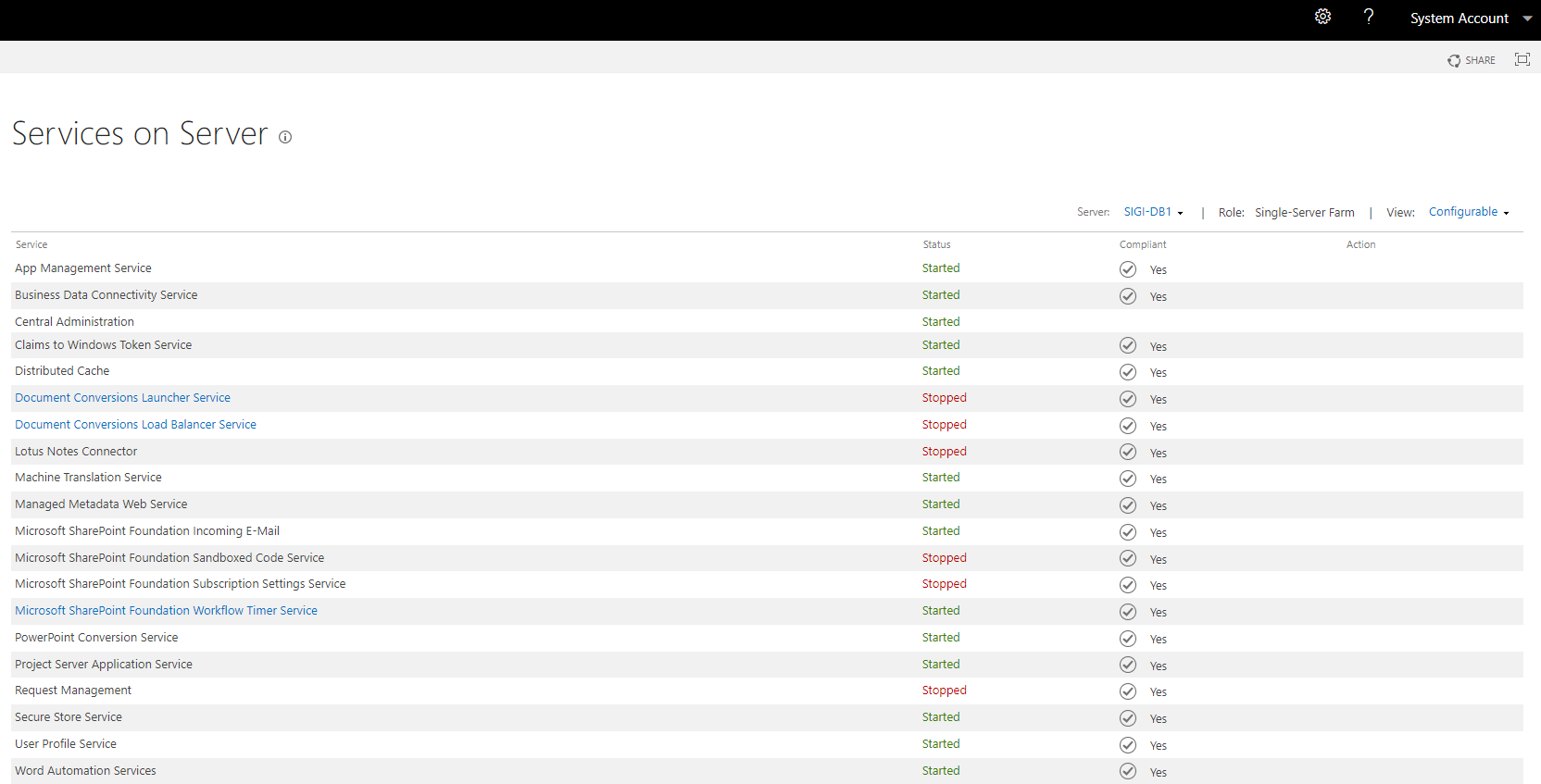Click the Started status for Distributed Cache
Screen dimensions: 1541x784
[941, 371]
